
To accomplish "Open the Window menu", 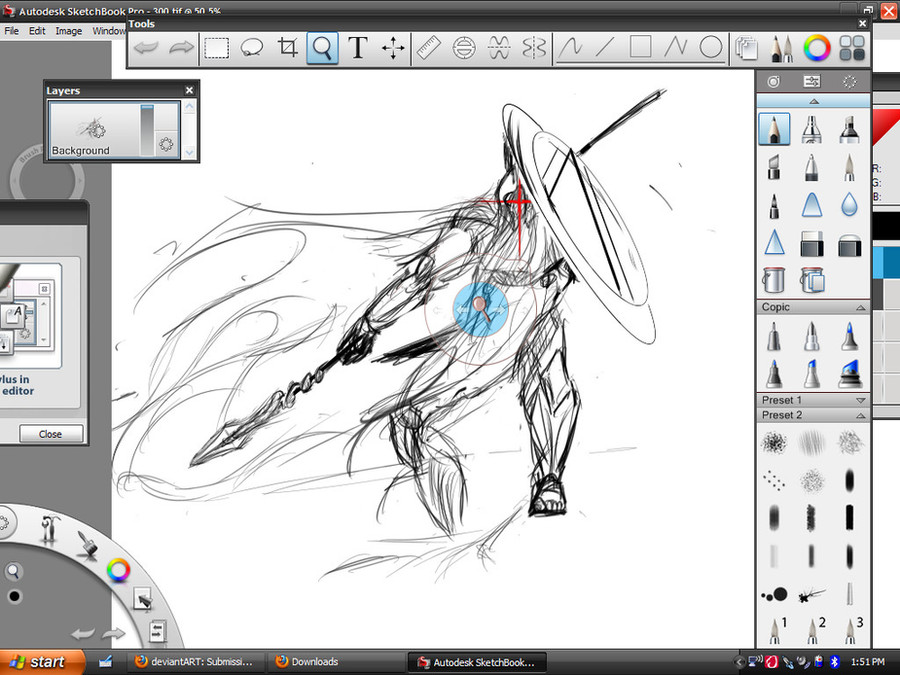I will point(108,31).
